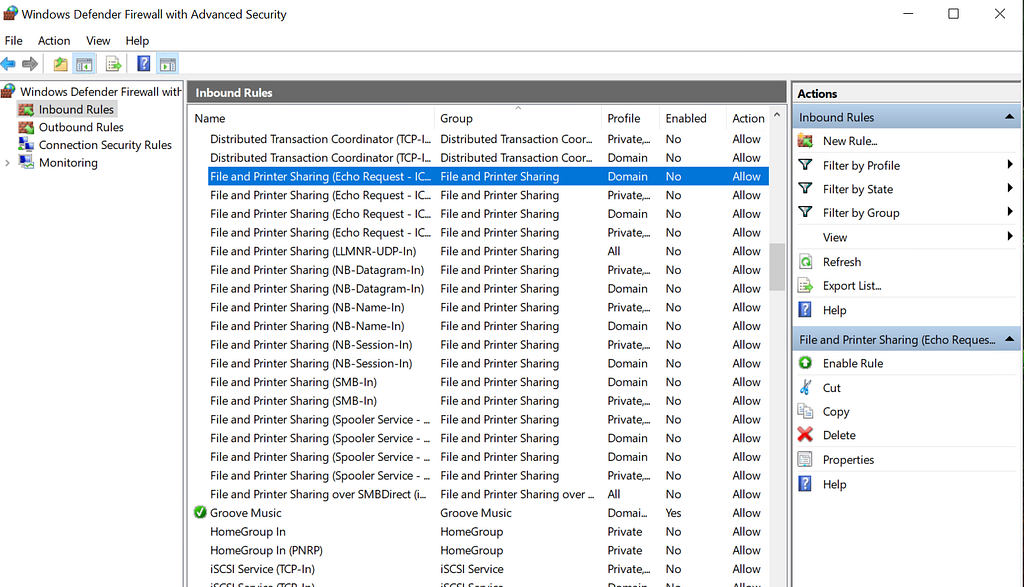
Task: Click New Rule... in Actions pane
Action: (850, 141)
